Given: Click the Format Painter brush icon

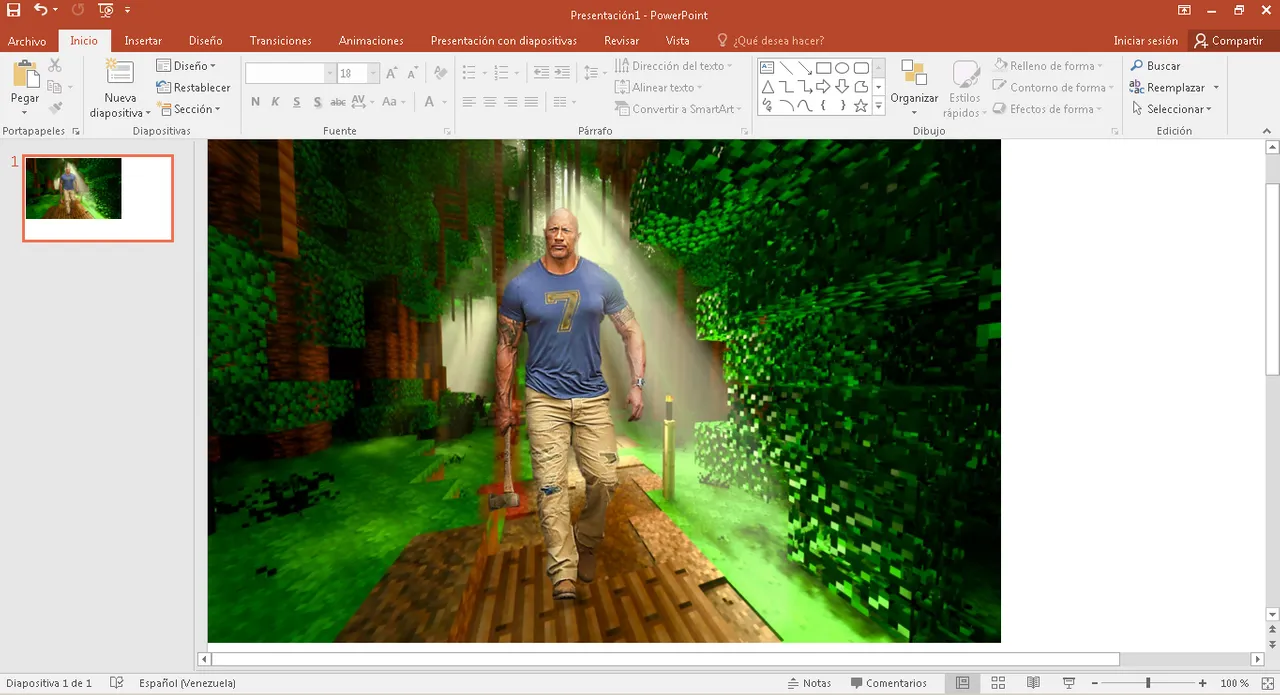Looking at the screenshot, I should click(55, 108).
